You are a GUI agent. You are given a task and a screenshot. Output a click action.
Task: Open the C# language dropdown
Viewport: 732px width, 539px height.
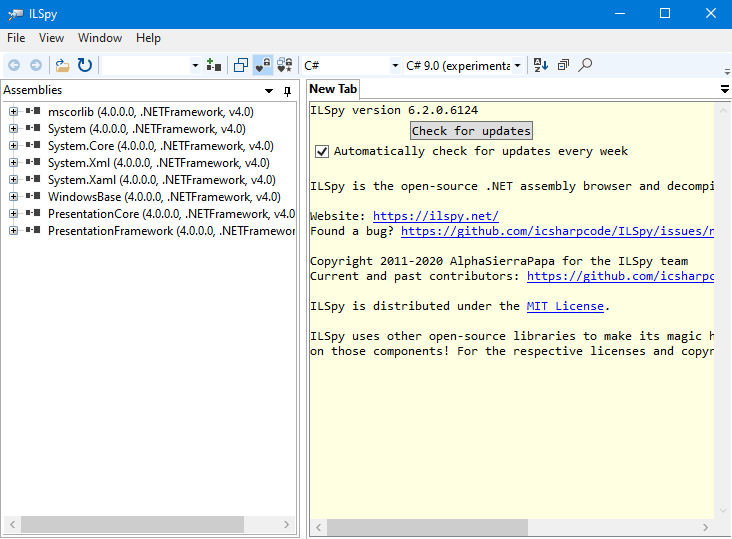click(x=395, y=65)
